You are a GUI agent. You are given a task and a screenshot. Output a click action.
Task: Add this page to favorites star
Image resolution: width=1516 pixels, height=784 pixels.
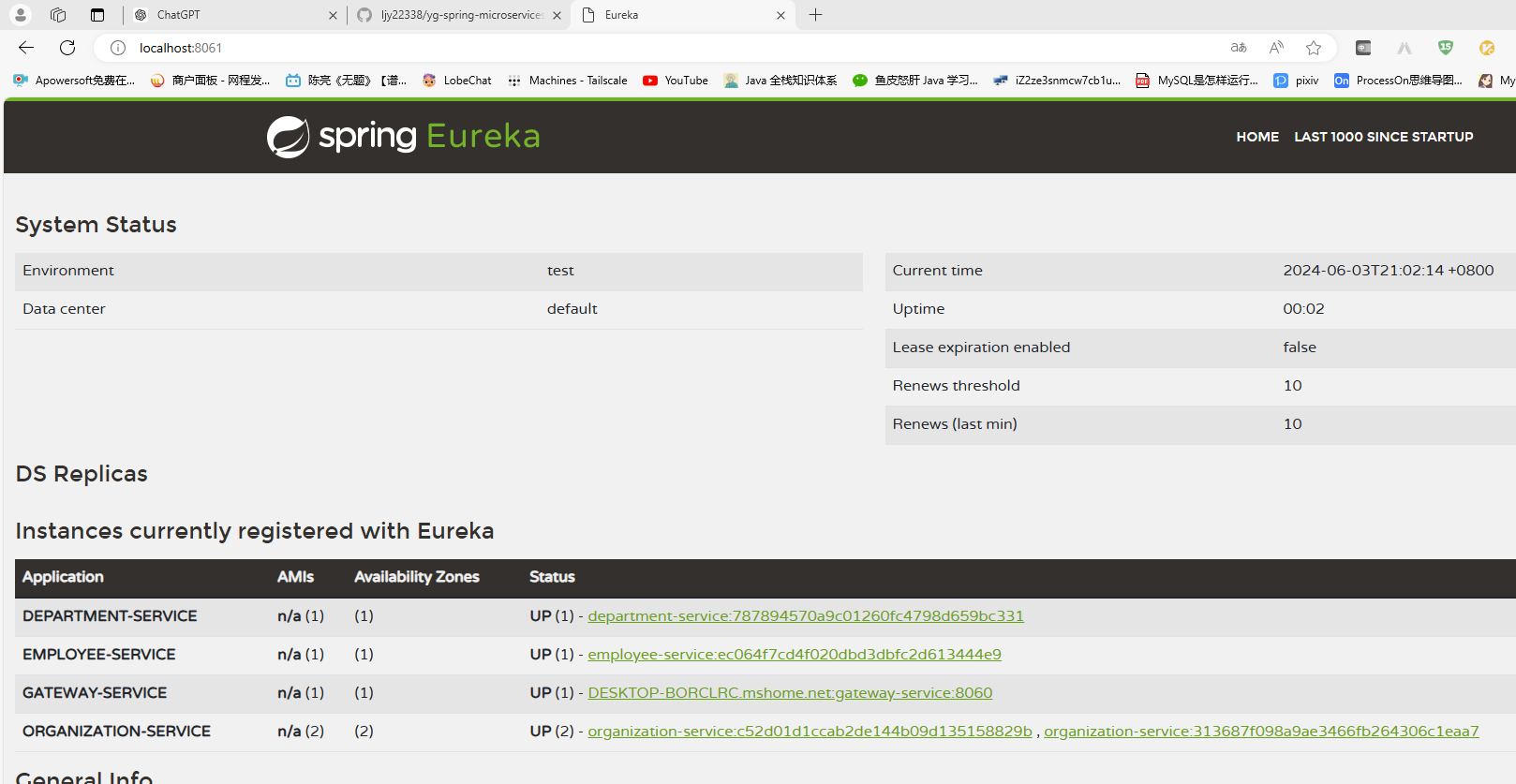pyautogui.click(x=1314, y=48)
